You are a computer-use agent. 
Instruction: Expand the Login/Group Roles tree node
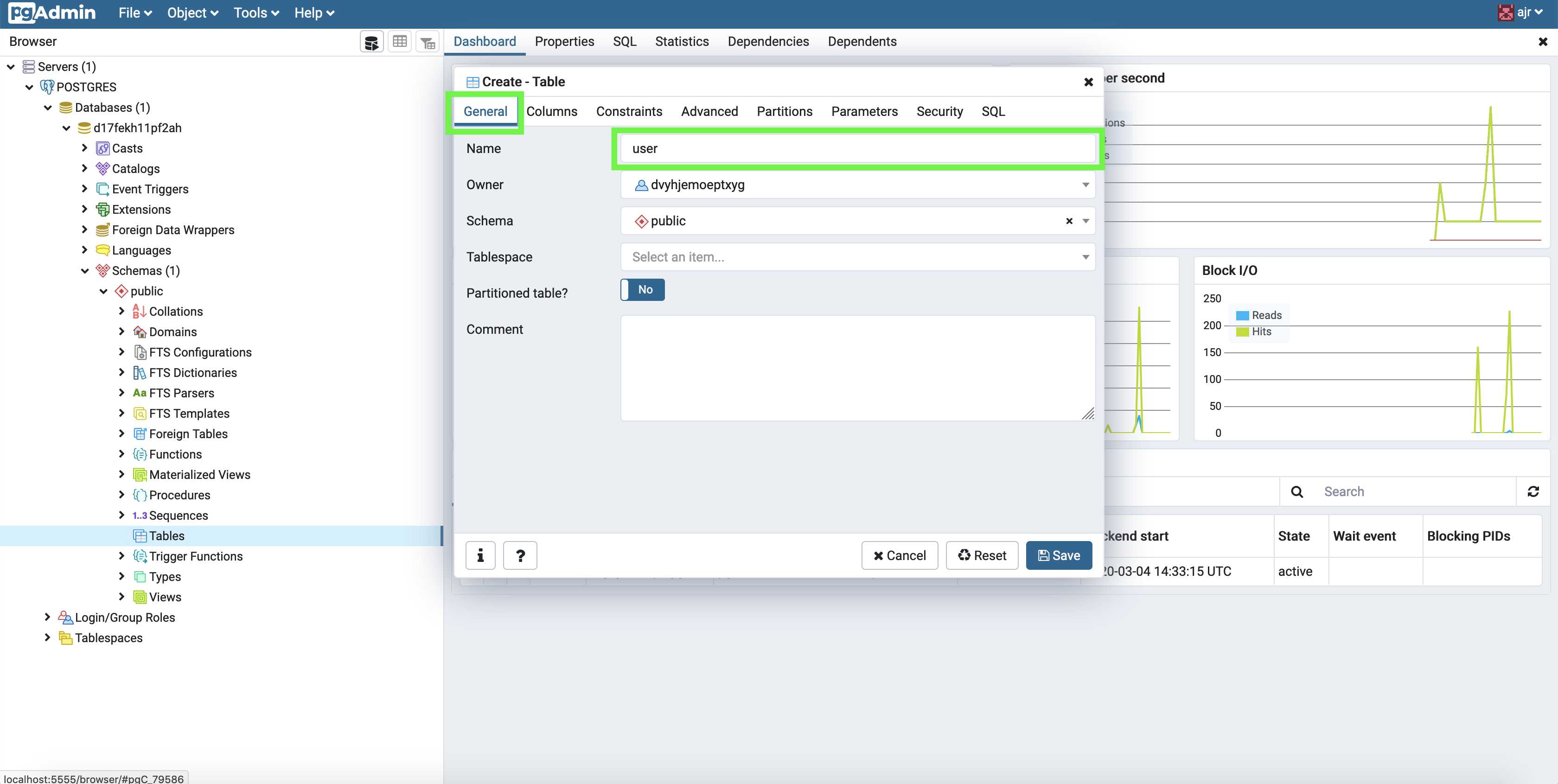[47, 617]
